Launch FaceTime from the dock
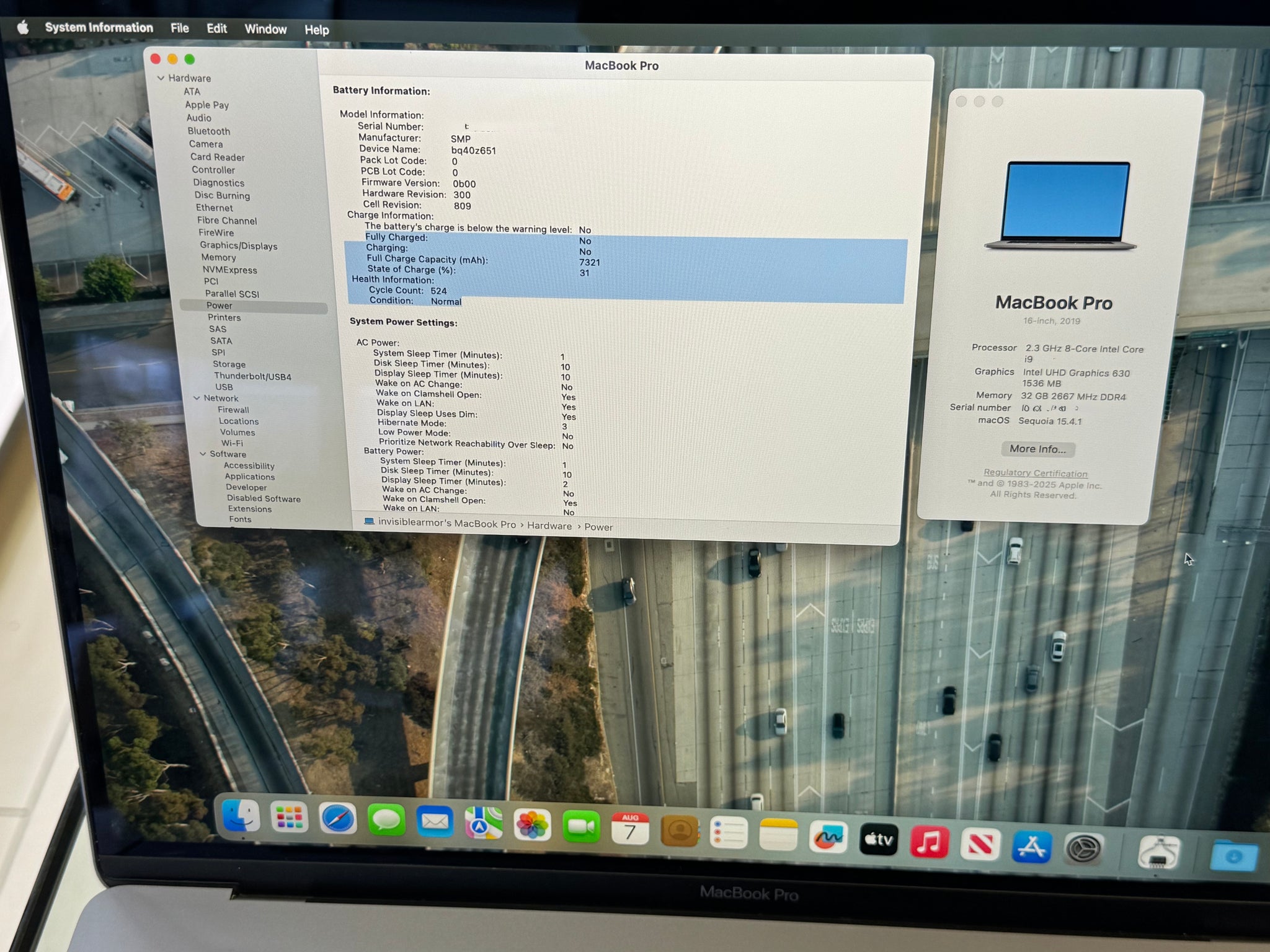This screenshot has height=952, width=1270. (x=581, y=827)
